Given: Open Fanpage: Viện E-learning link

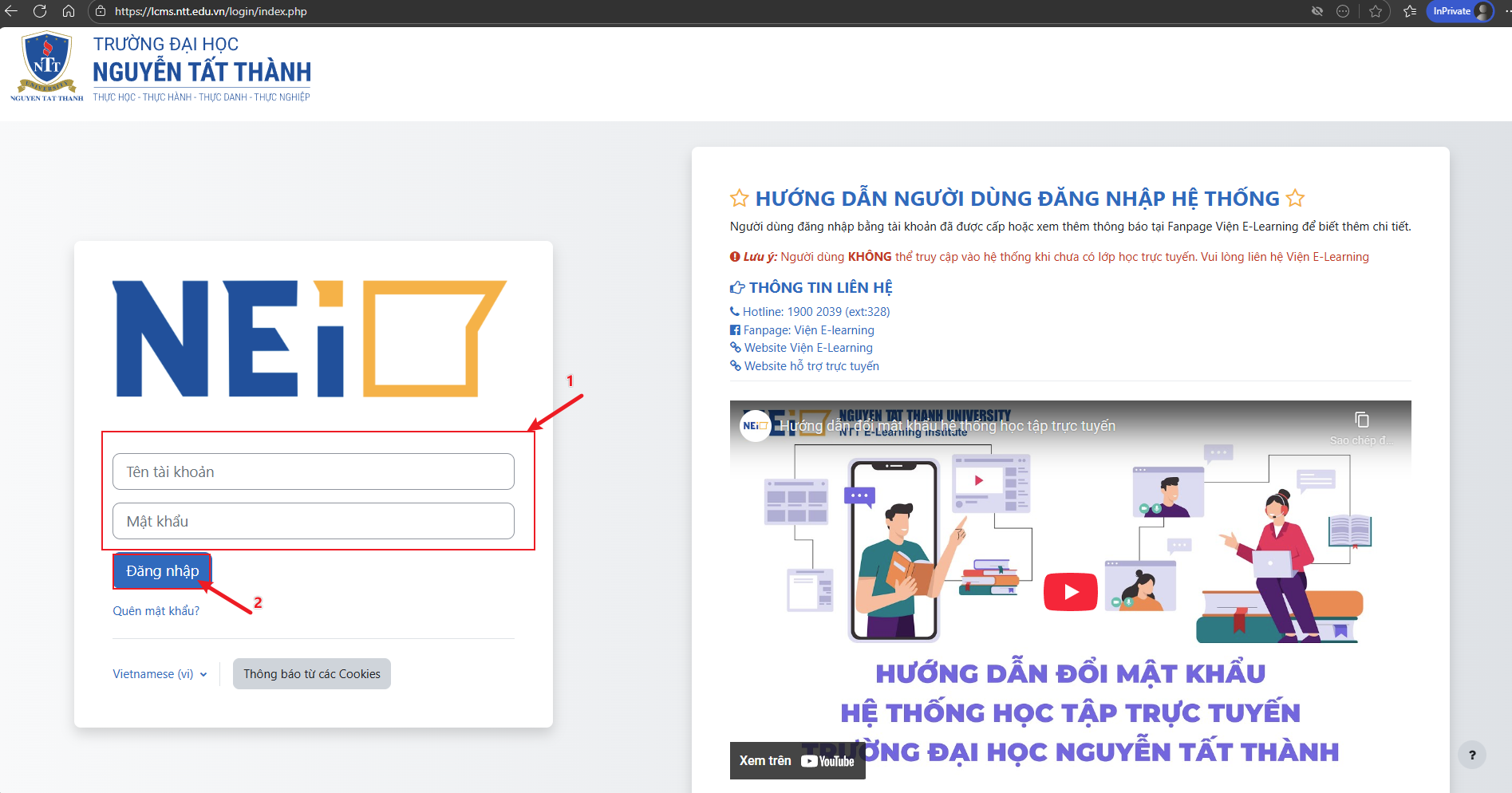Looking at the screenshot, I should (x=808, y=330).
